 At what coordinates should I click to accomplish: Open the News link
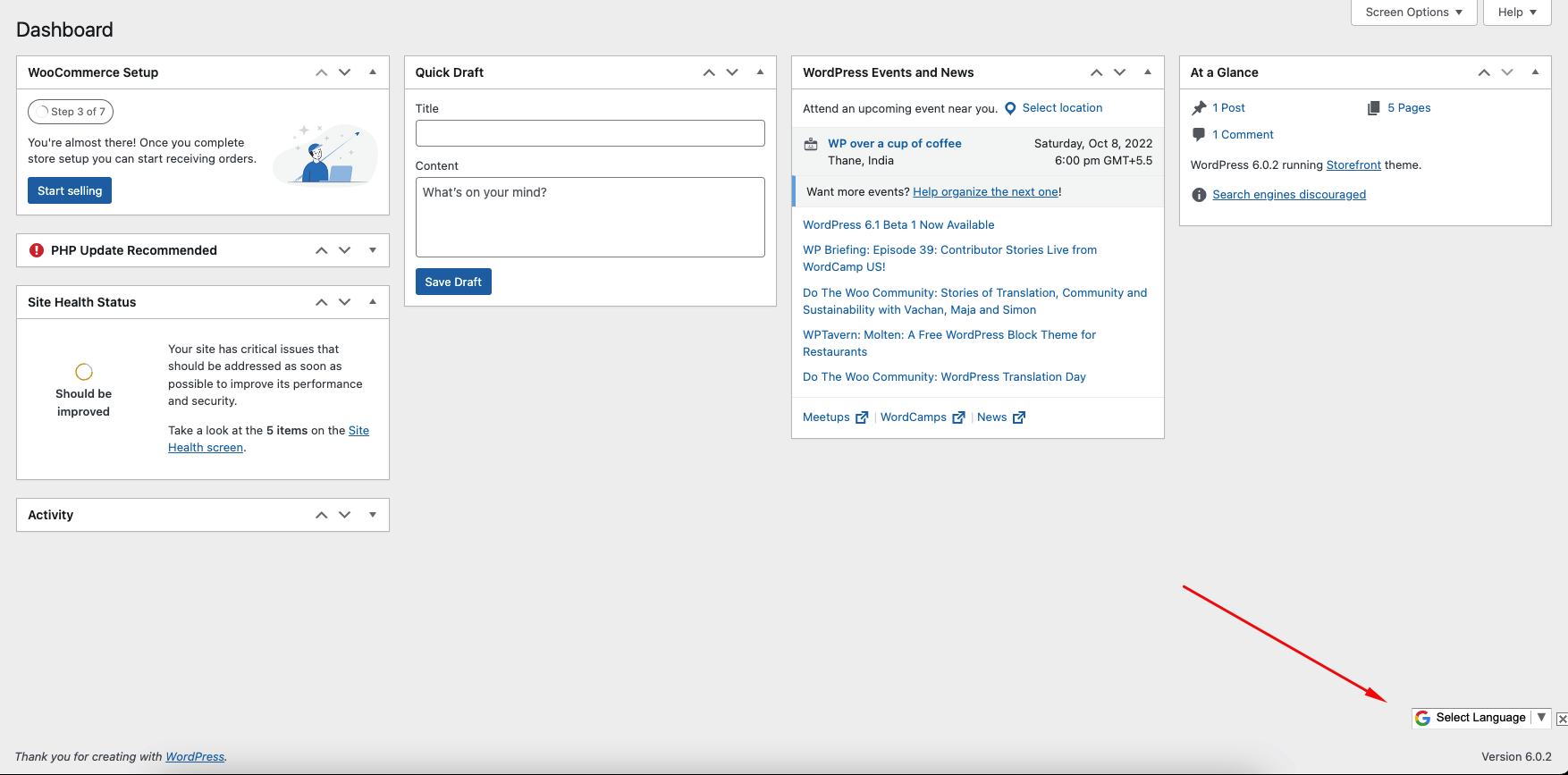(x=991, y=417)
